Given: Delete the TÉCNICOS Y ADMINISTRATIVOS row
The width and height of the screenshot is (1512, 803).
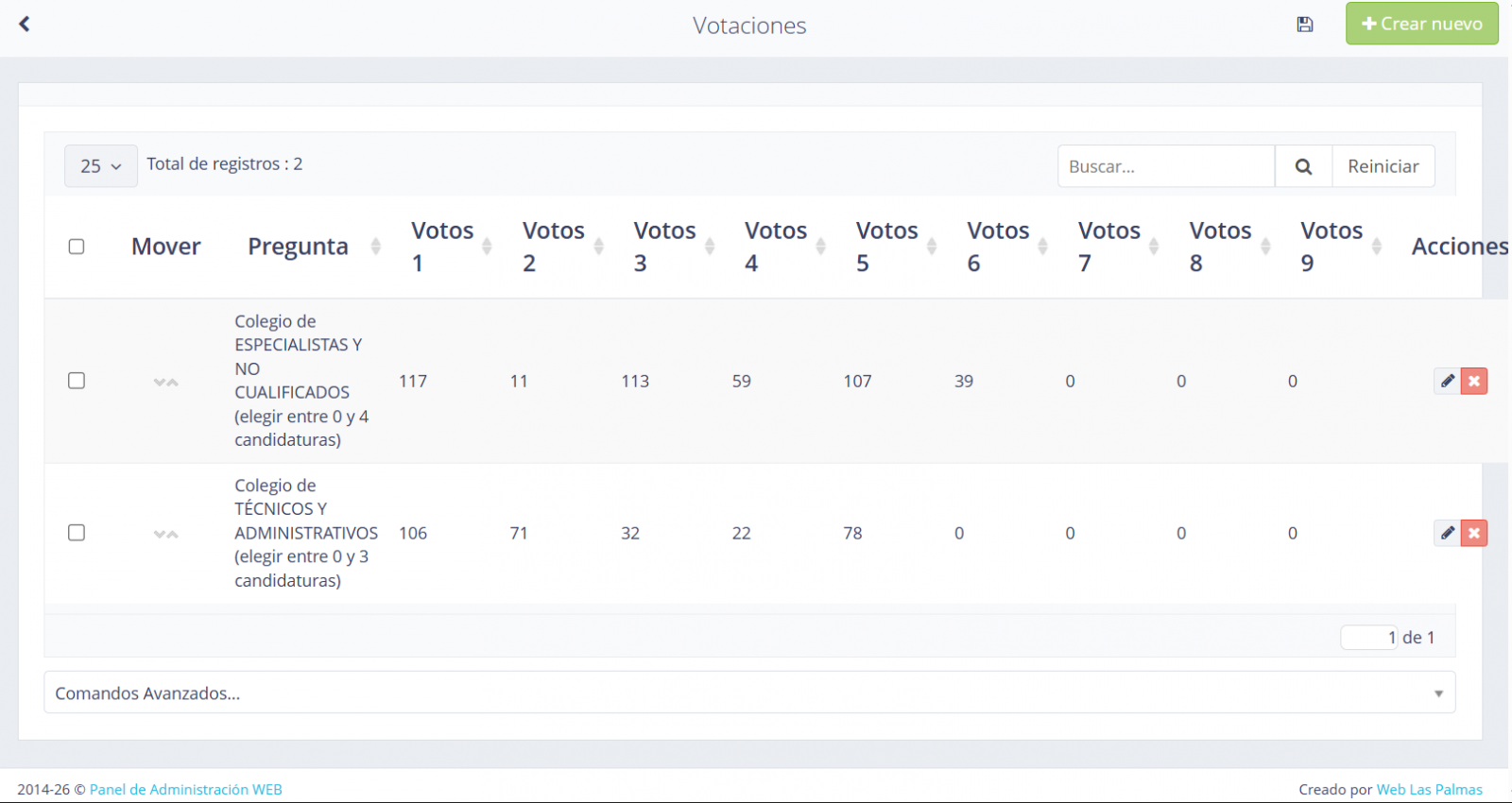Looking at the screenshot, I should [1474, 533].
